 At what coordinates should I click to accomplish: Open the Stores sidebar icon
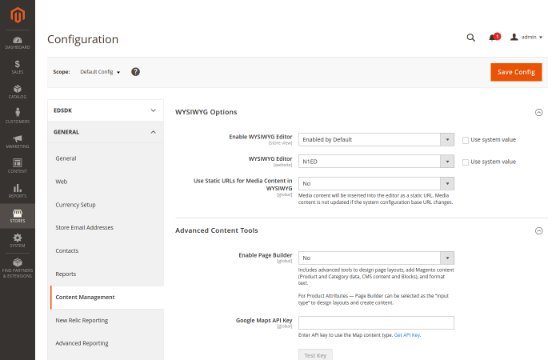pyautogui.click(x=18, y=216)
